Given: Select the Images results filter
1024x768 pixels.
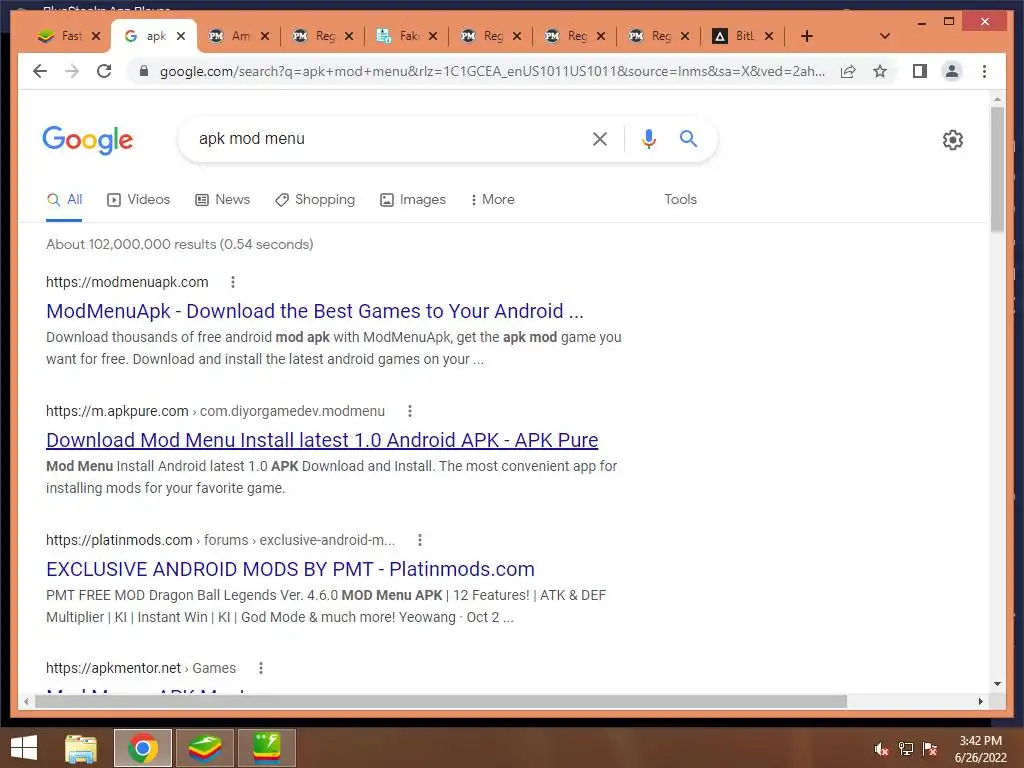Looking at the screenshot, I should click(x=413, y=199).
